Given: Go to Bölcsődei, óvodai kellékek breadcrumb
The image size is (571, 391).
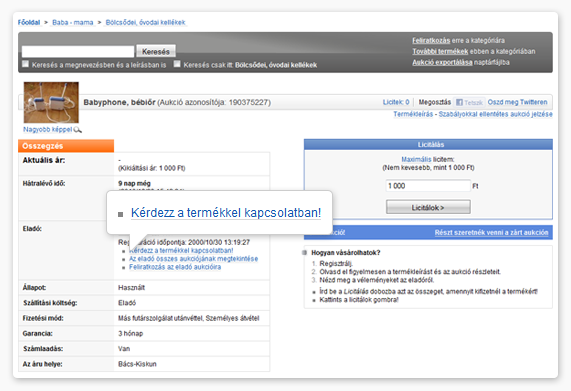Looking at the screenshot, I should click(x=145, y=23).
